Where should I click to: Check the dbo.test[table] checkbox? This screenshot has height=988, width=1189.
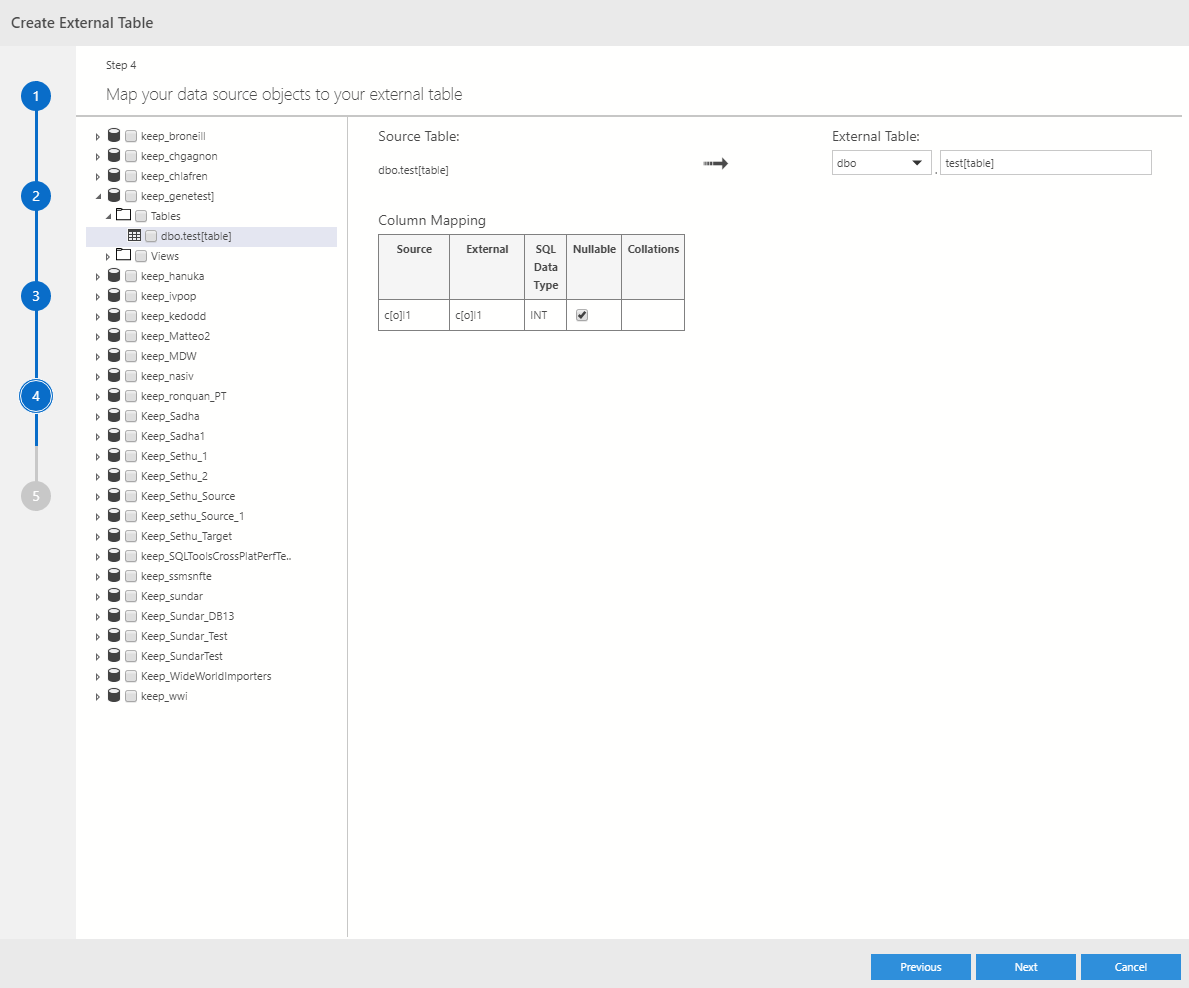[x=151, y=237]
